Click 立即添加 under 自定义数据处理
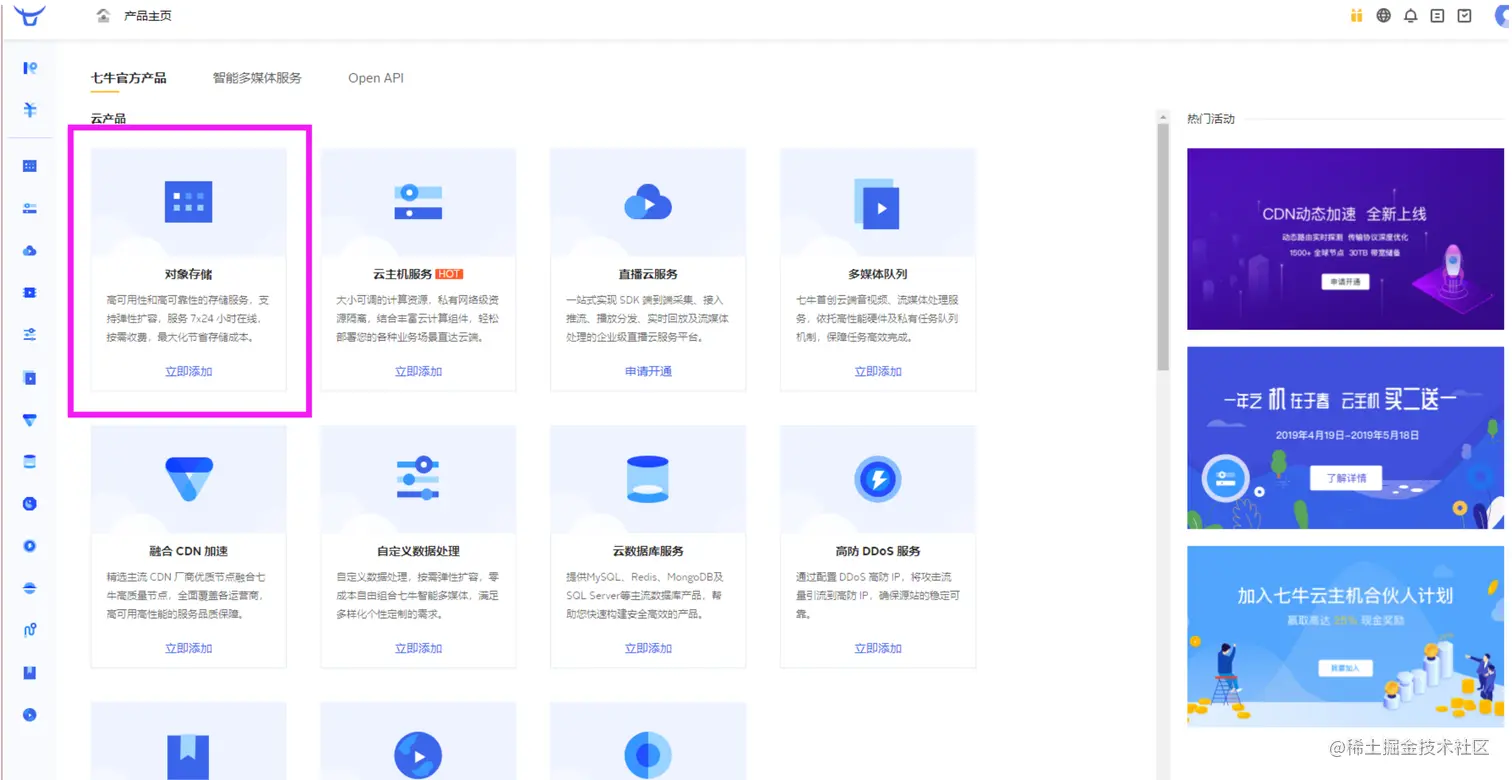 click(418, 648)
